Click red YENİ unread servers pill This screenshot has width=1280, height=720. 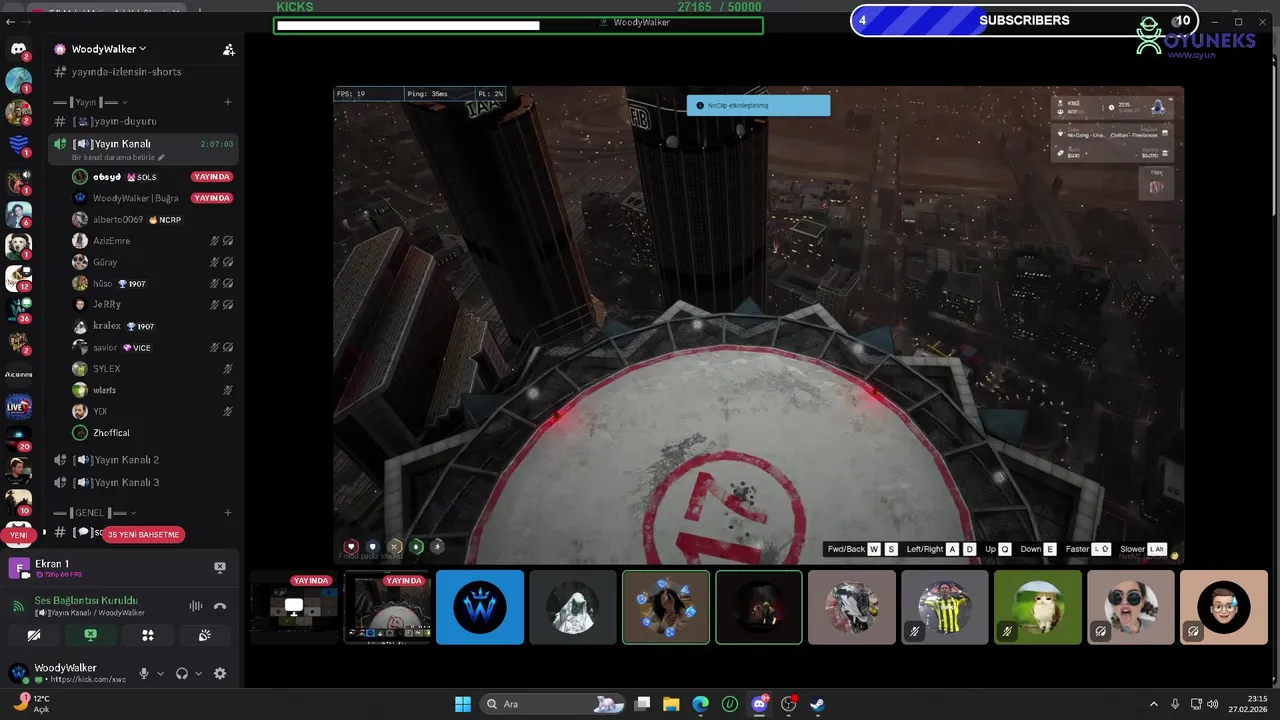[x=18, y=535]
